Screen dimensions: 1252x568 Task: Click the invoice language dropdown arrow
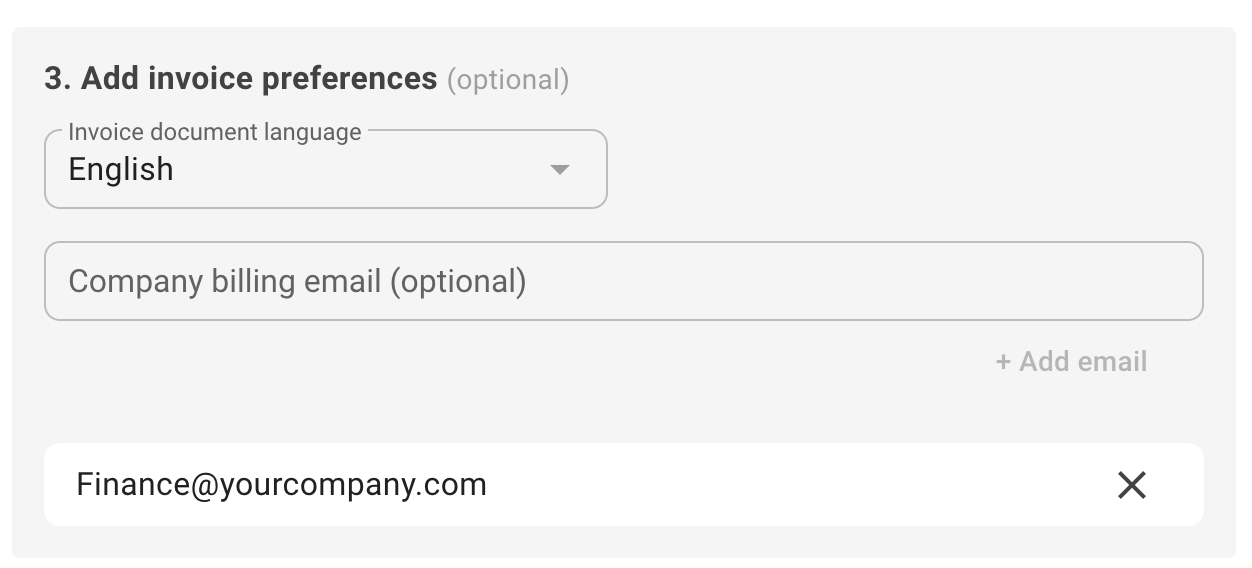coord(560,169)
